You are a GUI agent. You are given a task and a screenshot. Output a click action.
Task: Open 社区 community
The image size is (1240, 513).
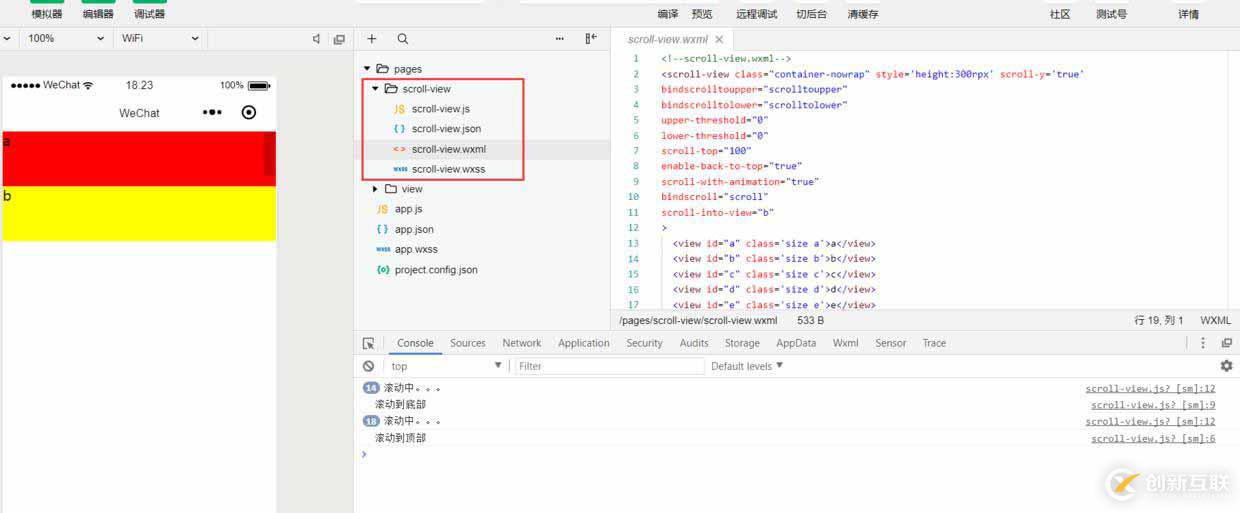[x=1060, y=14]
